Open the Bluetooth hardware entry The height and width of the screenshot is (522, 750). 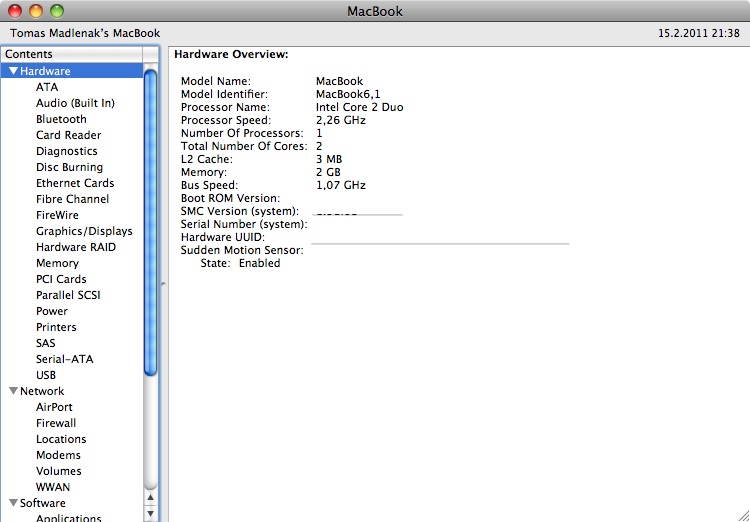(61, 119)
